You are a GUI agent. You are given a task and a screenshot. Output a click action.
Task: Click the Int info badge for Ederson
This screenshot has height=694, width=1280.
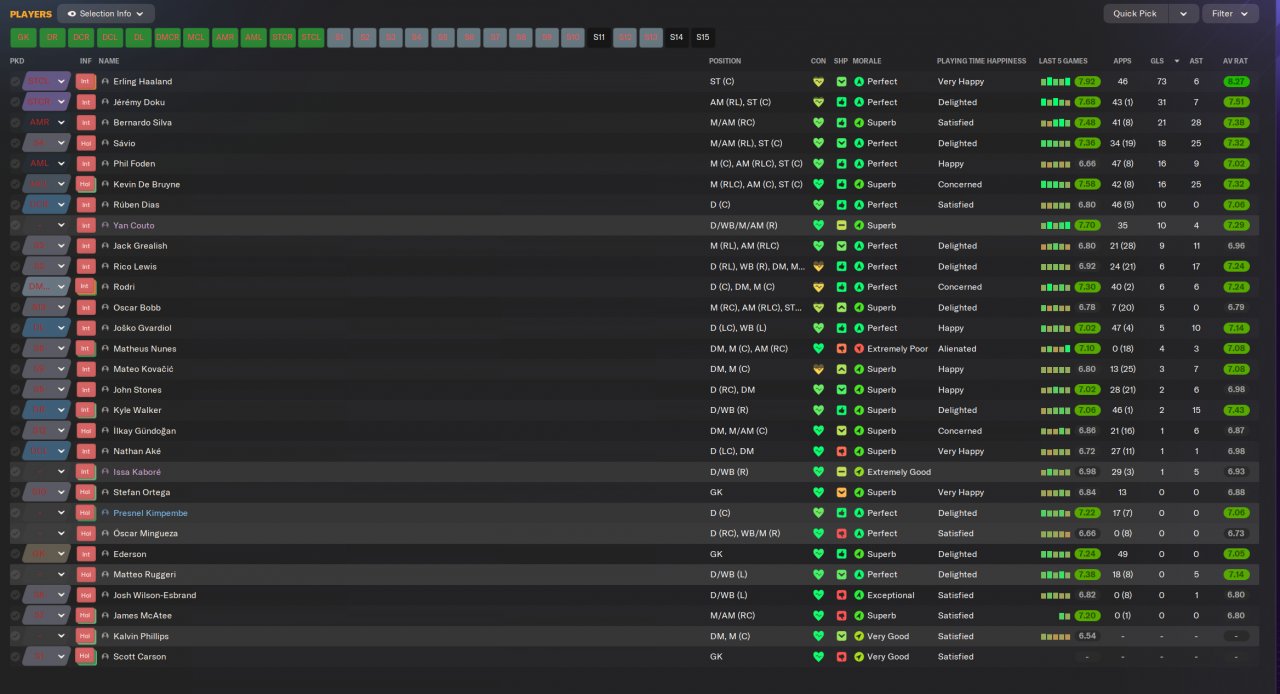(86, 554)
